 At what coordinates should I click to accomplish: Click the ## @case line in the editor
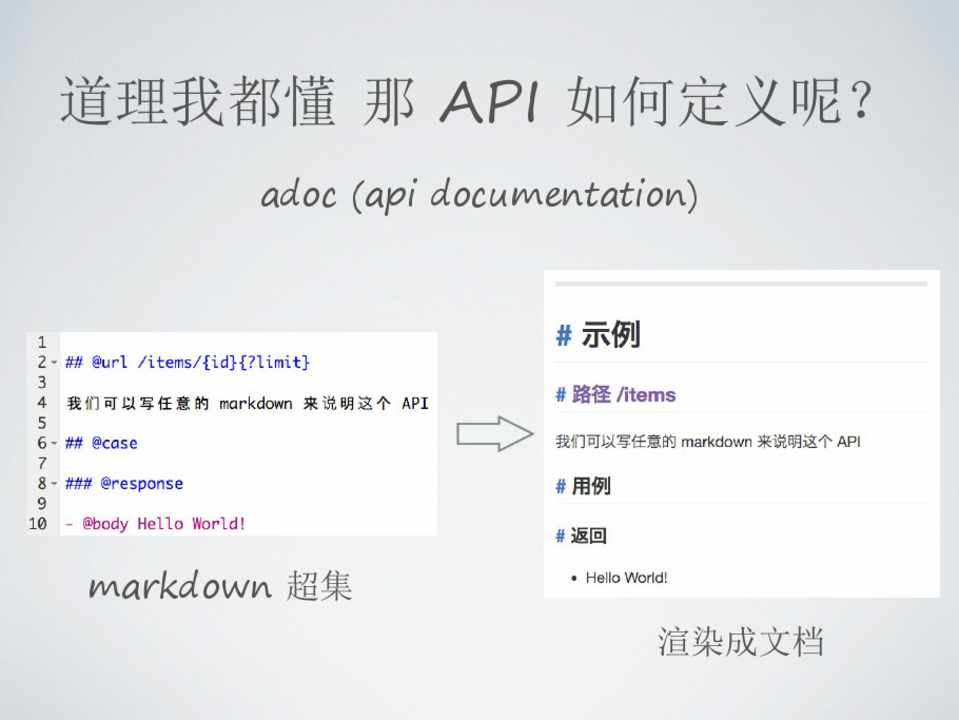[x=101, y=443]
